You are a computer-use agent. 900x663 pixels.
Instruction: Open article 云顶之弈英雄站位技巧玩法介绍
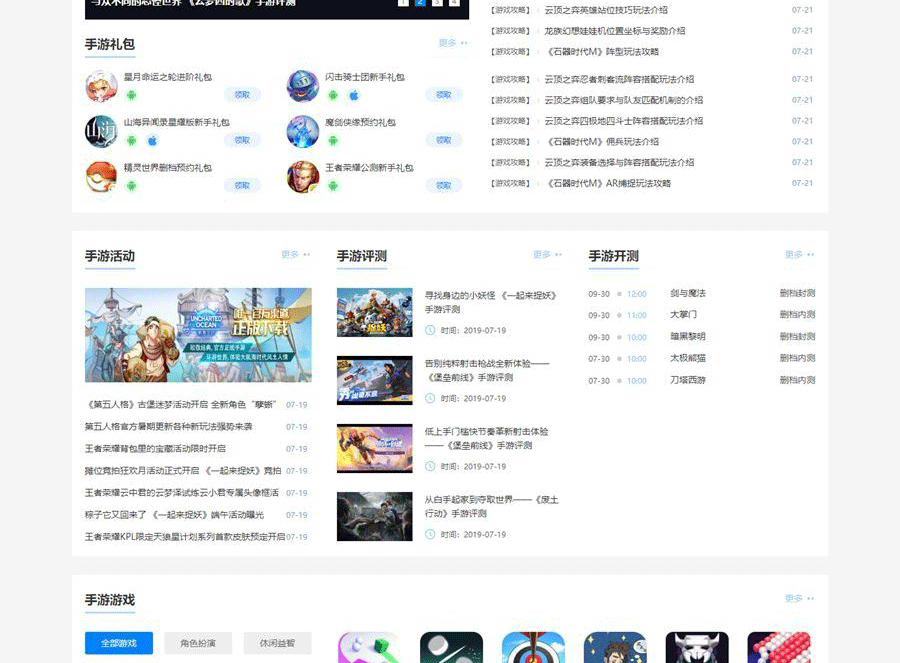tap(606, 10)
